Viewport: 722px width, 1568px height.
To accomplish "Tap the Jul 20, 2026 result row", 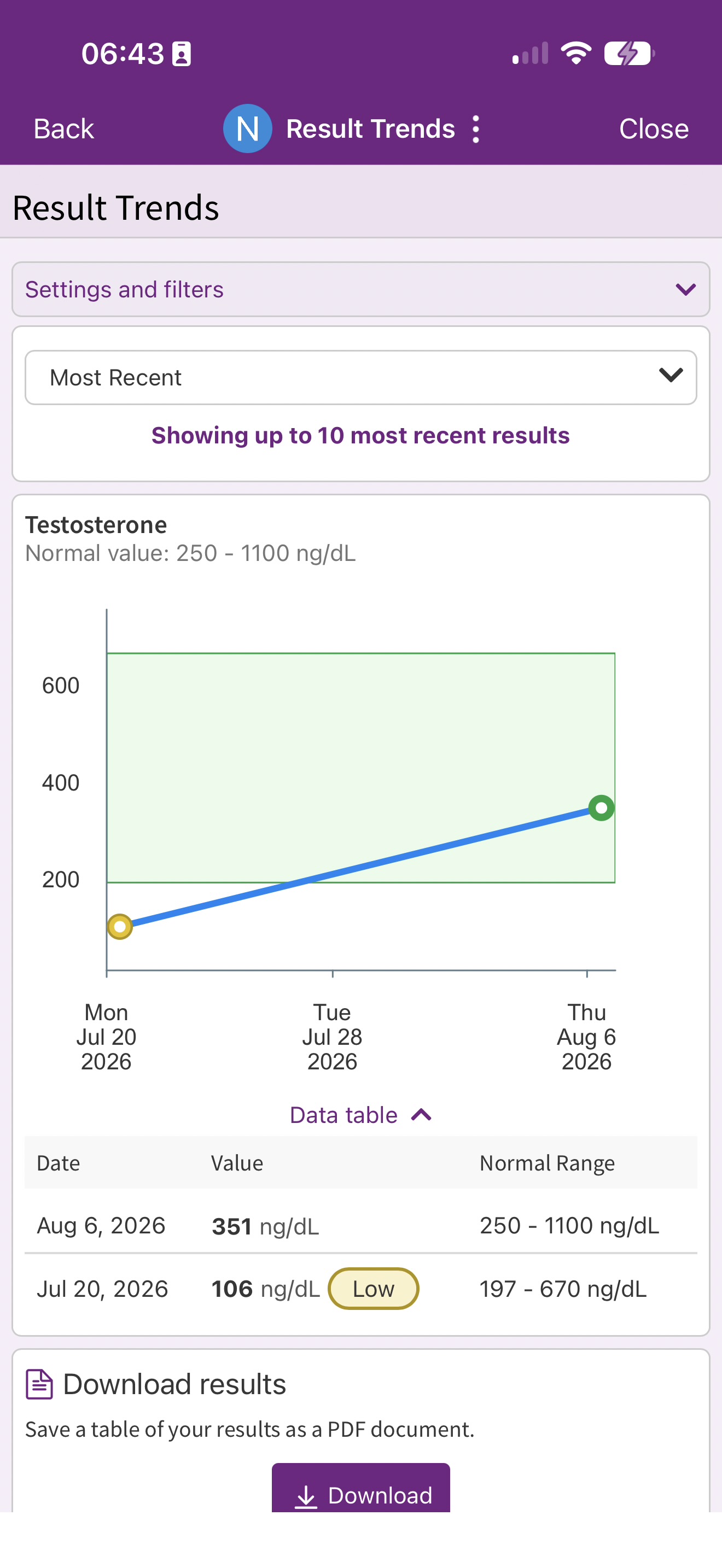I will 361,1289.
